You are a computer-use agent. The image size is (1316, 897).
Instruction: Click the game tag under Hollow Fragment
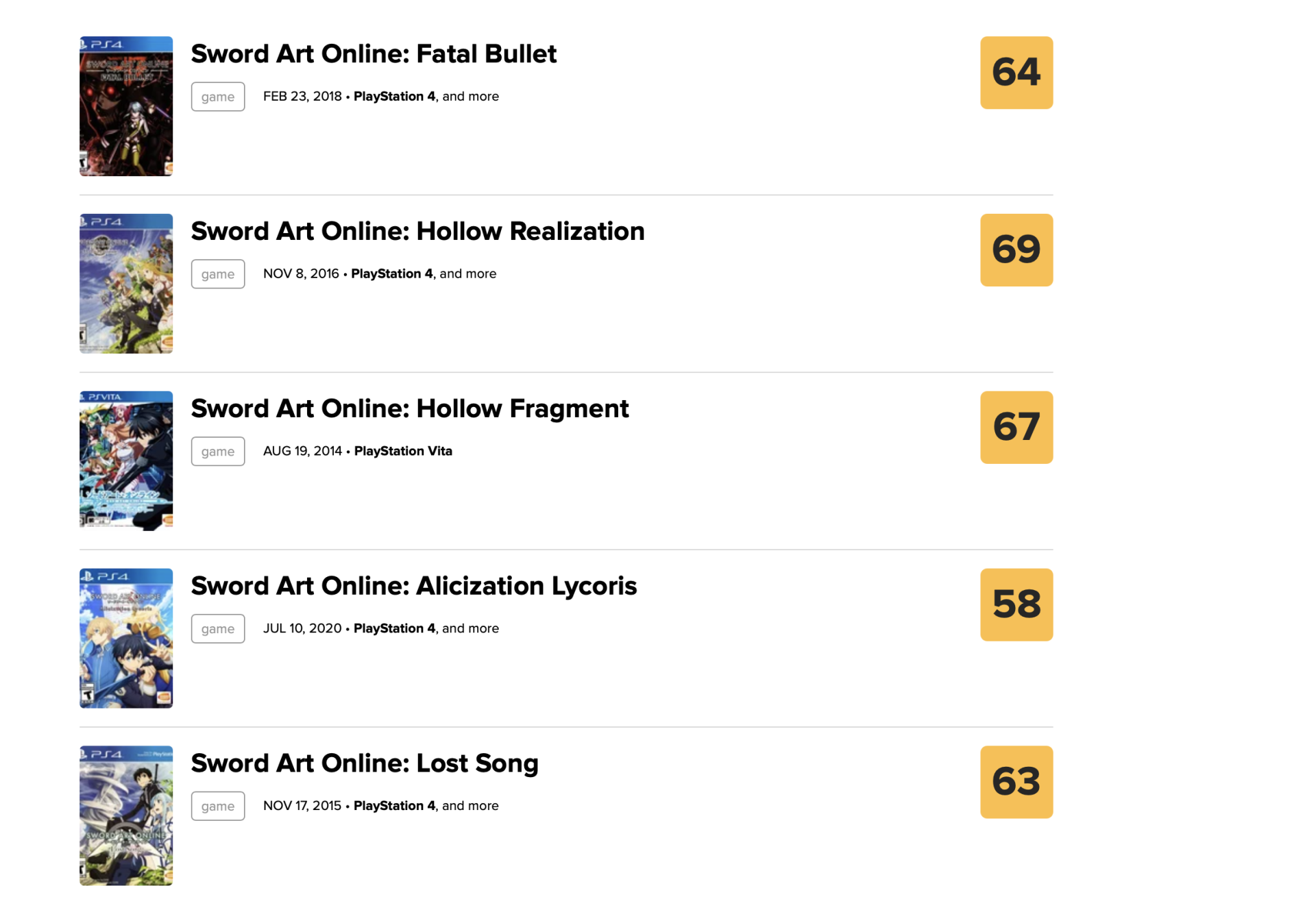218,452
